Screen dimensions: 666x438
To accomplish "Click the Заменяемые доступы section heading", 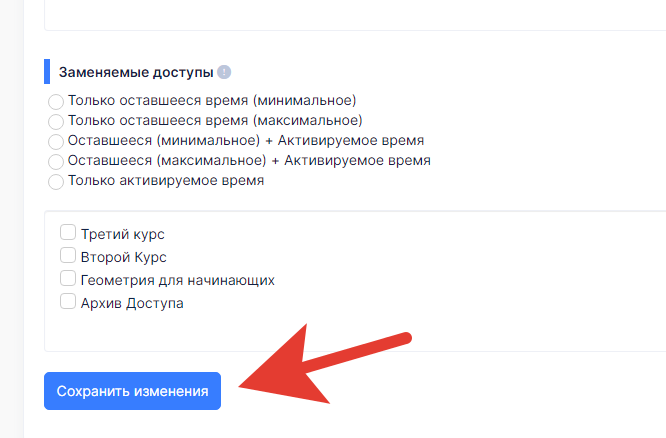I will (x=136, y=72).
